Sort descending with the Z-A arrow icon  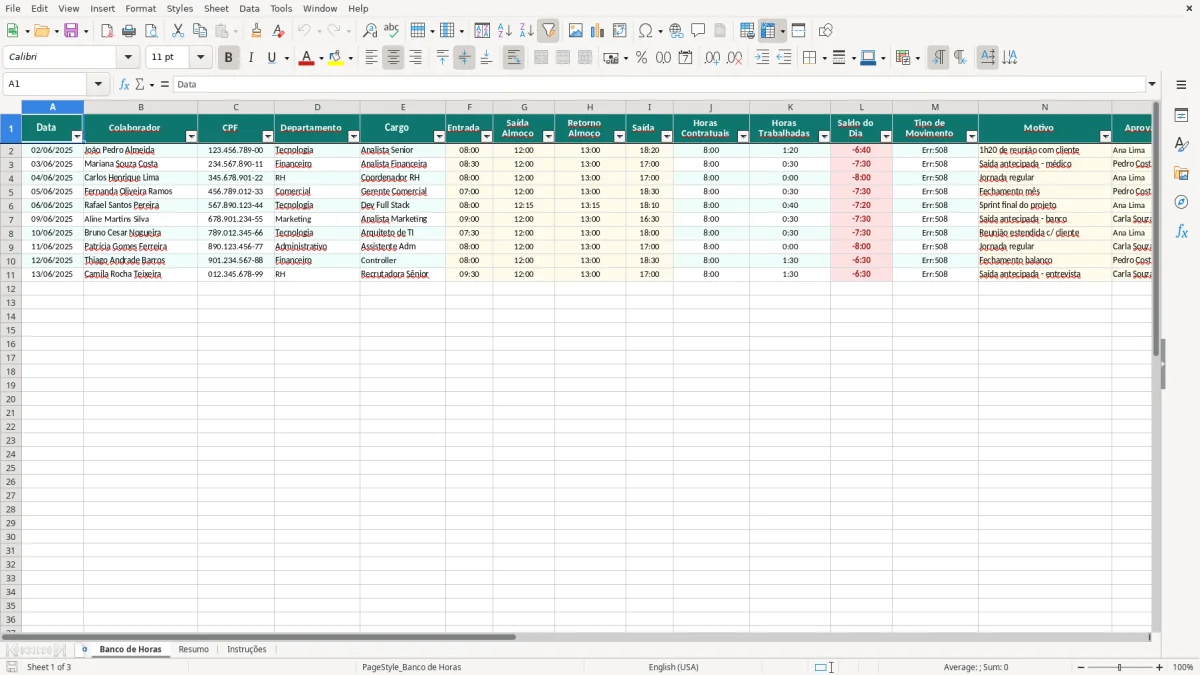point(527,31)
